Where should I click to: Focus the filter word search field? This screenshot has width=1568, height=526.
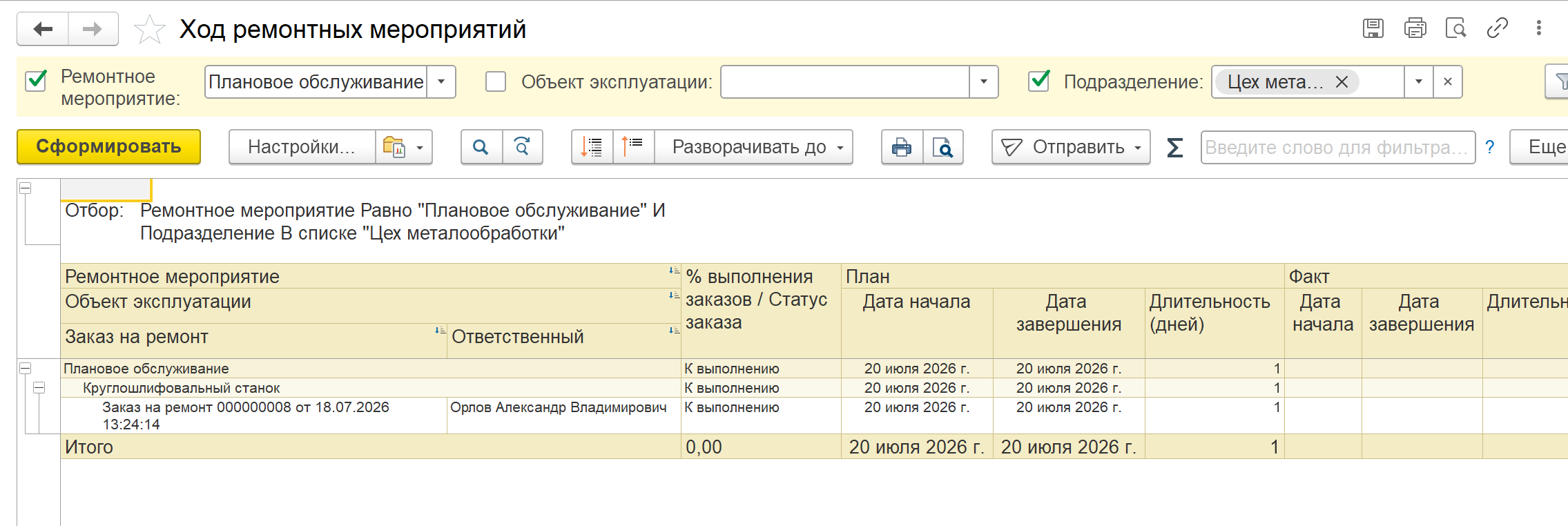[x=1338, y=147]
